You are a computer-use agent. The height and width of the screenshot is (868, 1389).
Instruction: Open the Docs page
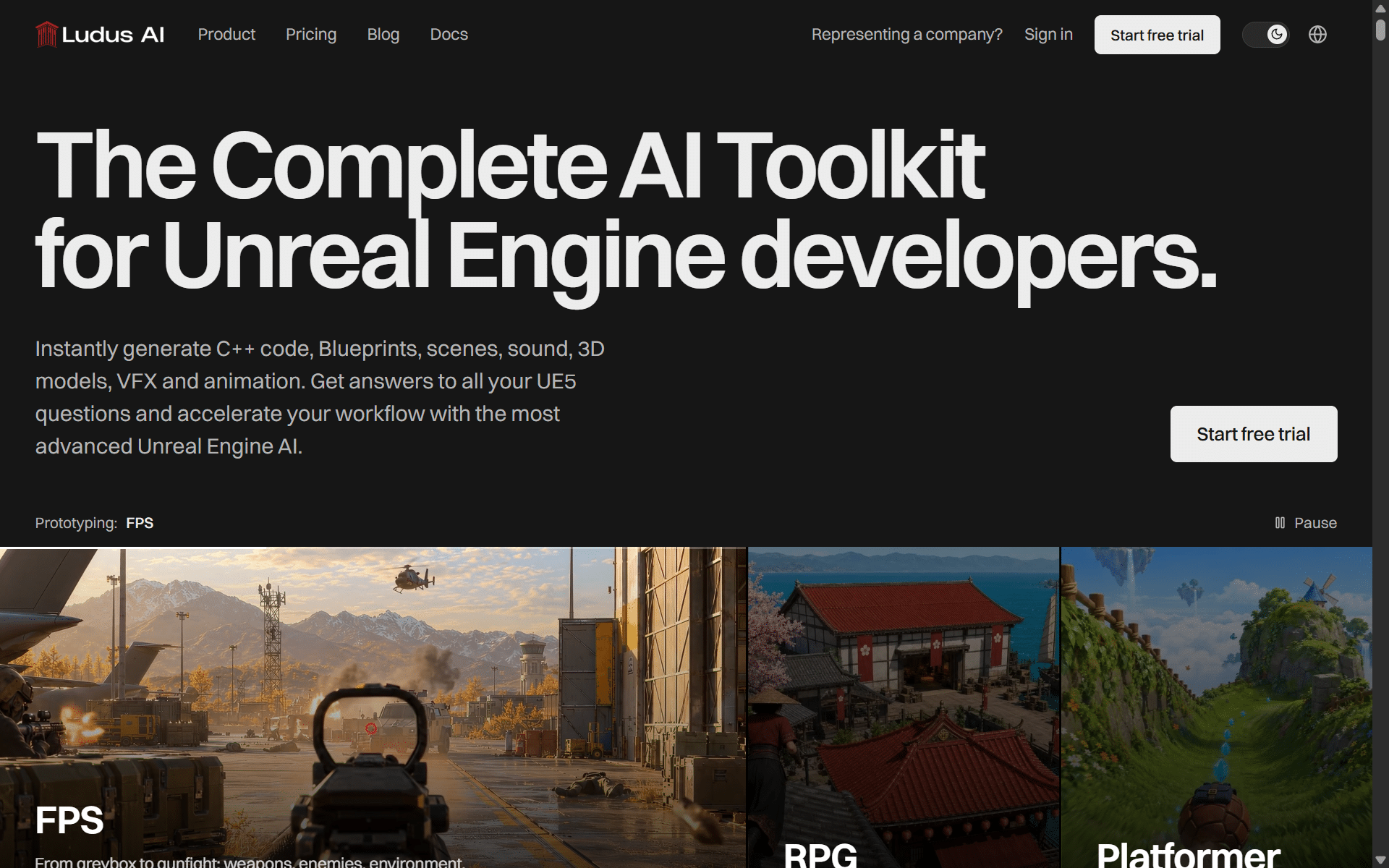tap(449, 34)
